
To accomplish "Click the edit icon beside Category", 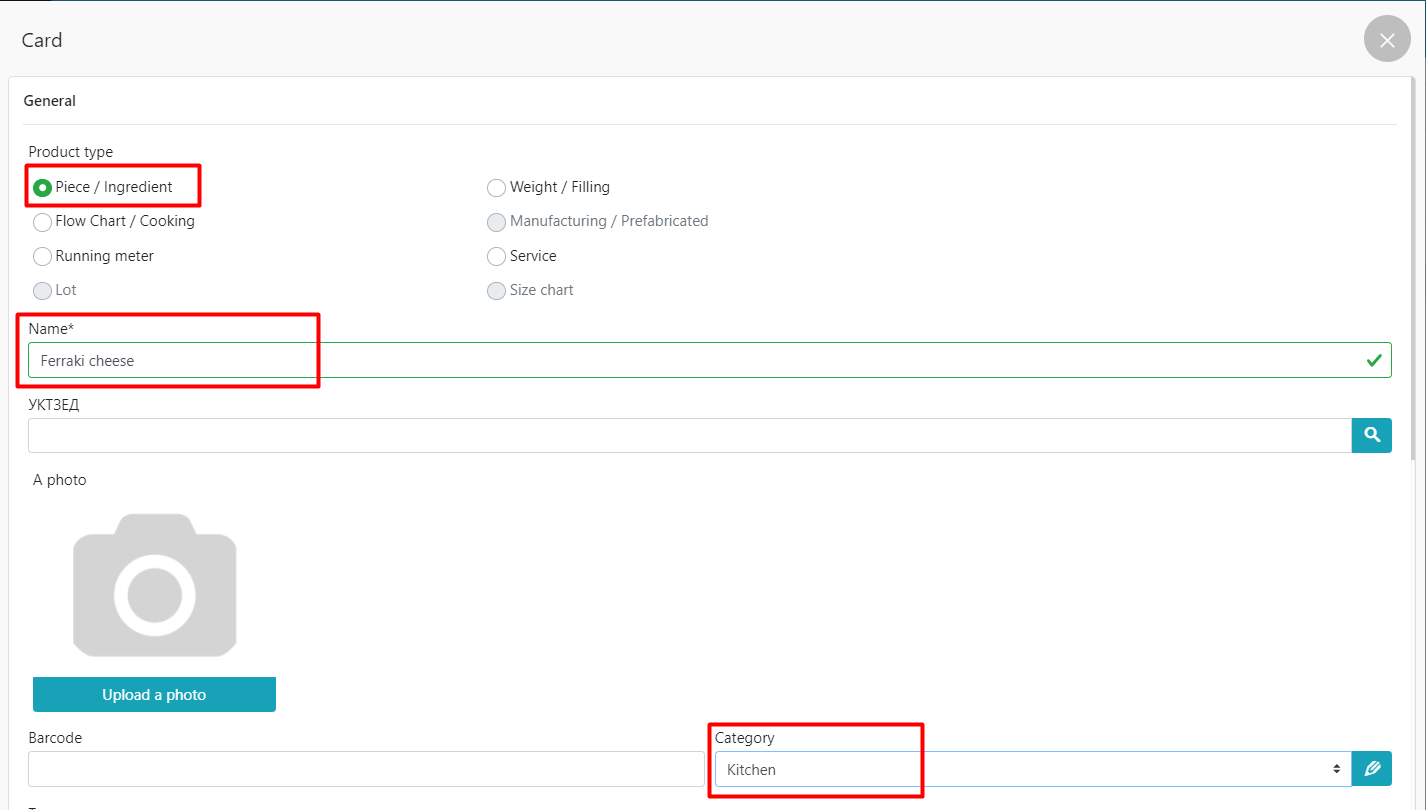I will point(1372,769).
